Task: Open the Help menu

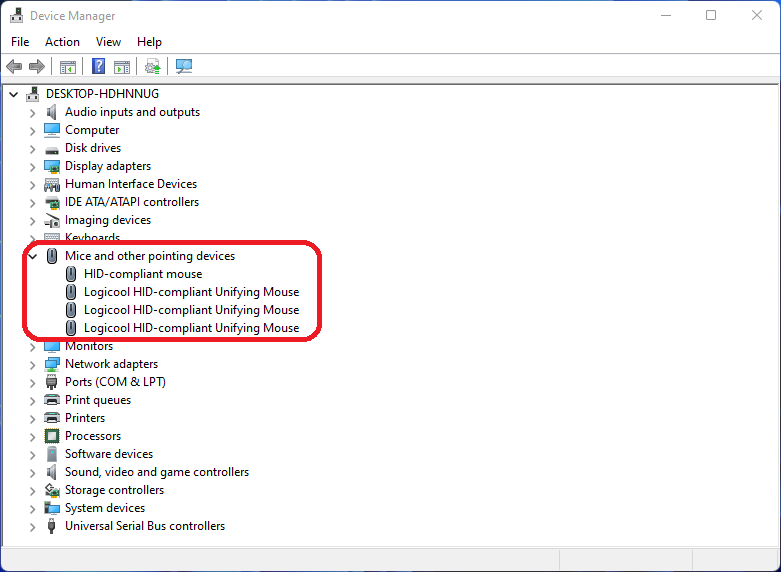Action: [149, 42]
